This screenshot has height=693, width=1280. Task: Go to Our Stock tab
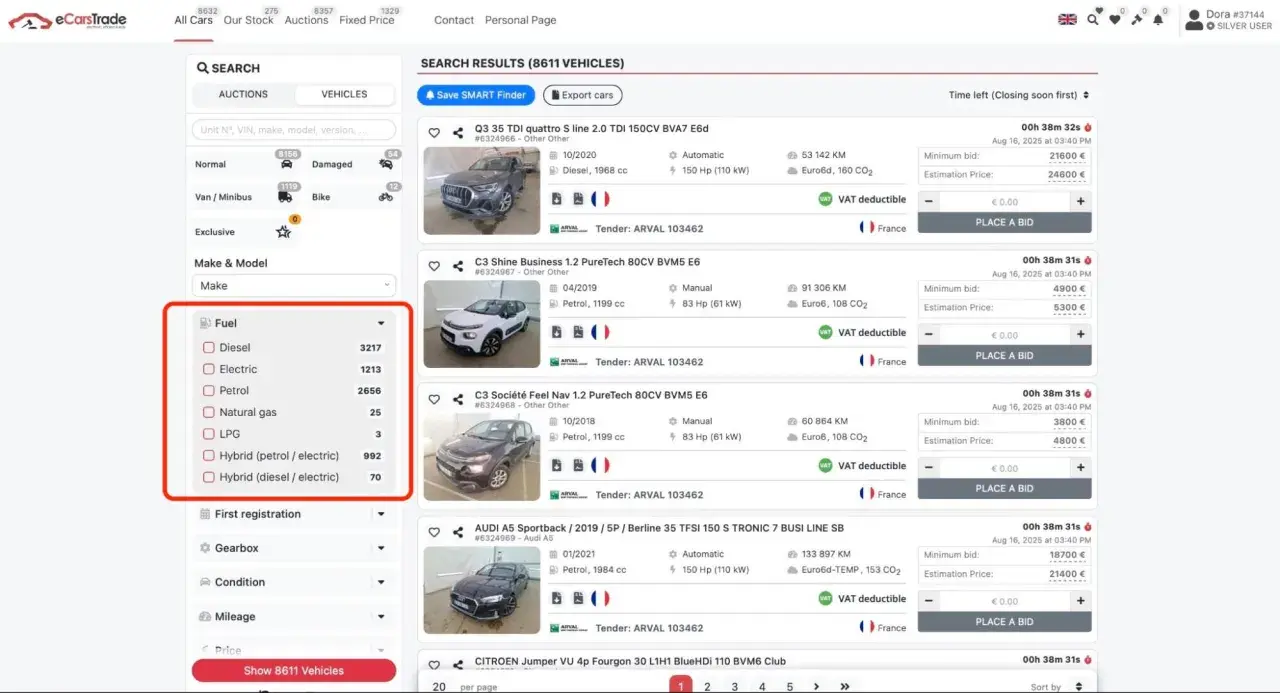point(248,20)
